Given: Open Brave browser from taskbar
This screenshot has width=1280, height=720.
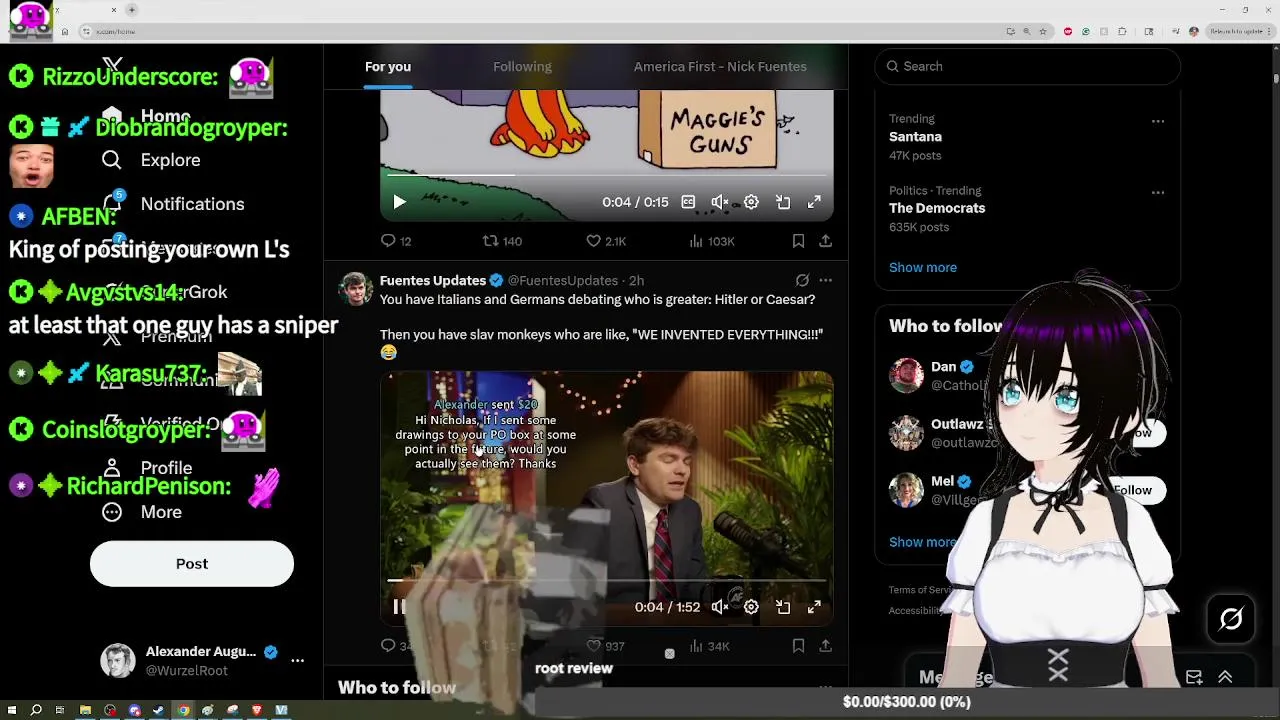Looking at the screenshot, I should [256, 711].
